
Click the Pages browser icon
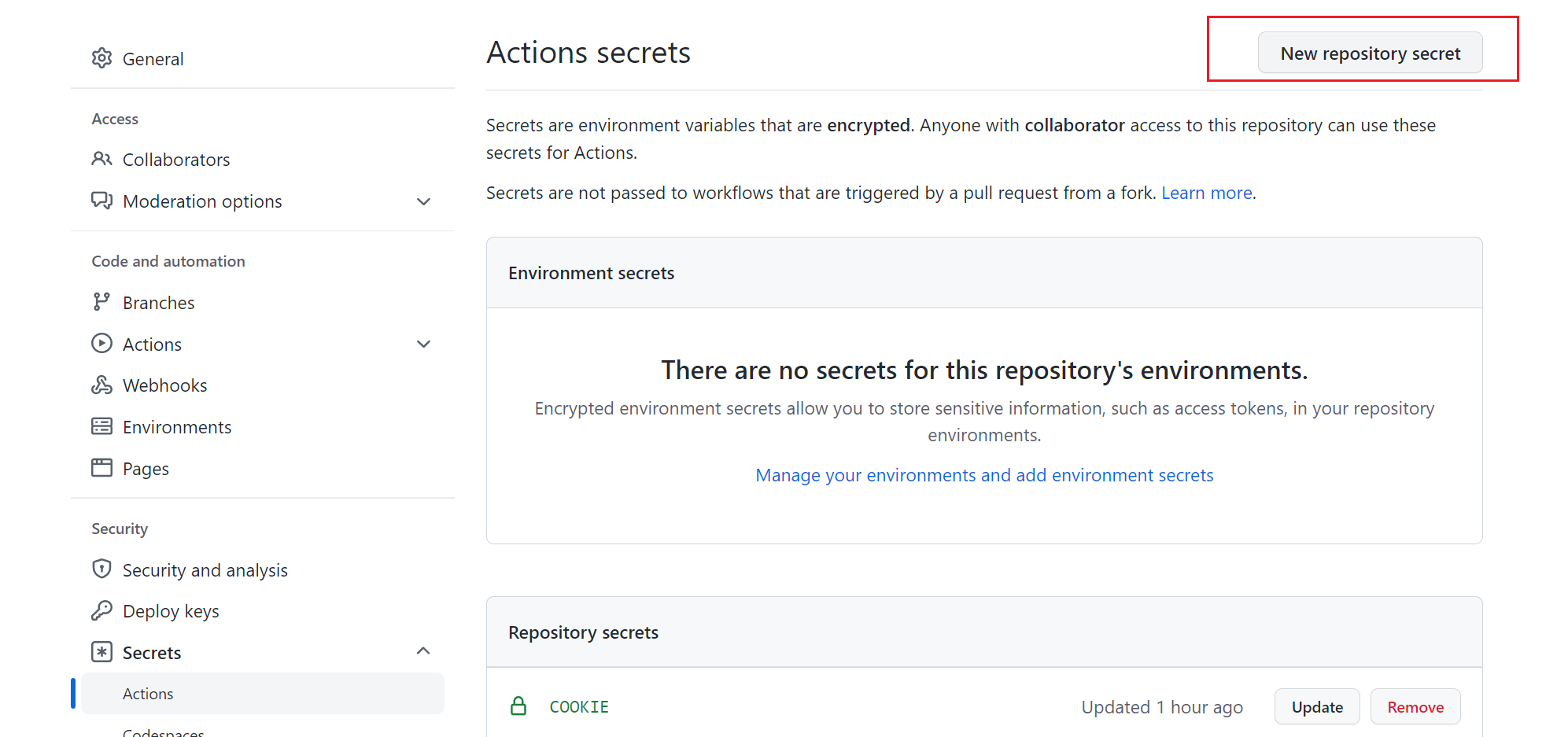click(x=101, y=468)
